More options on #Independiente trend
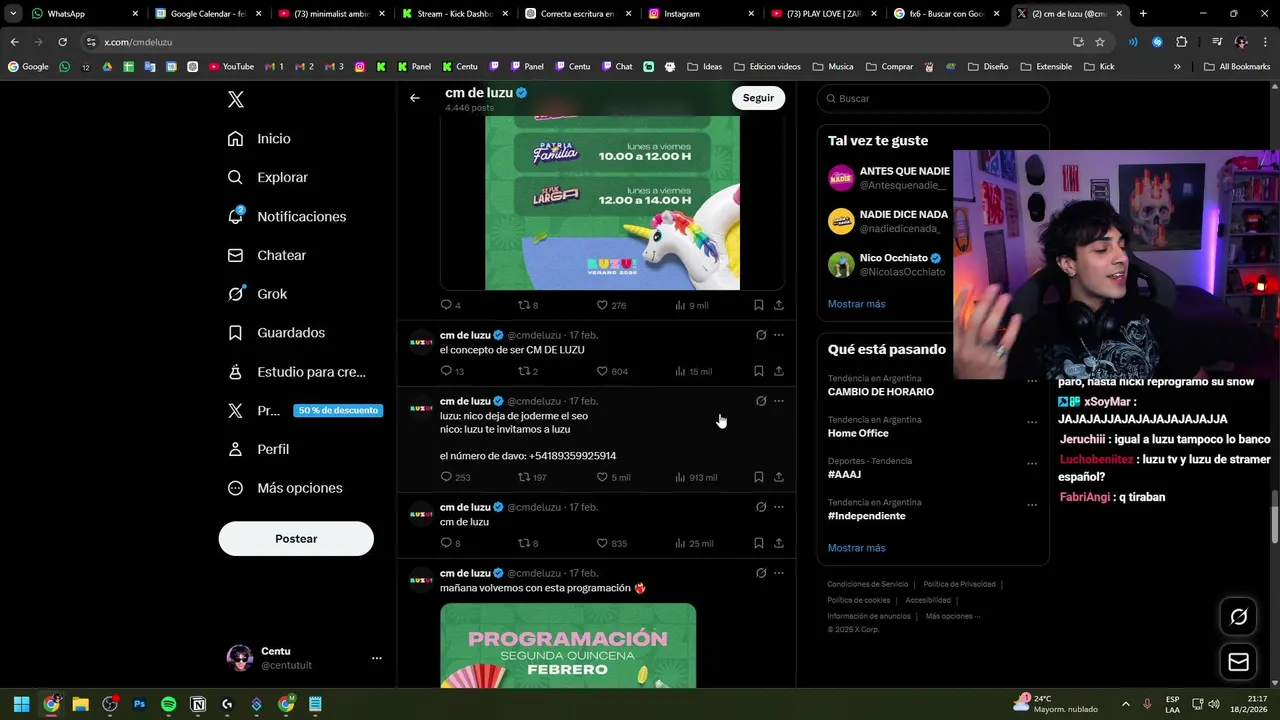The image size is (1280, 720). tap(1032, 504)
